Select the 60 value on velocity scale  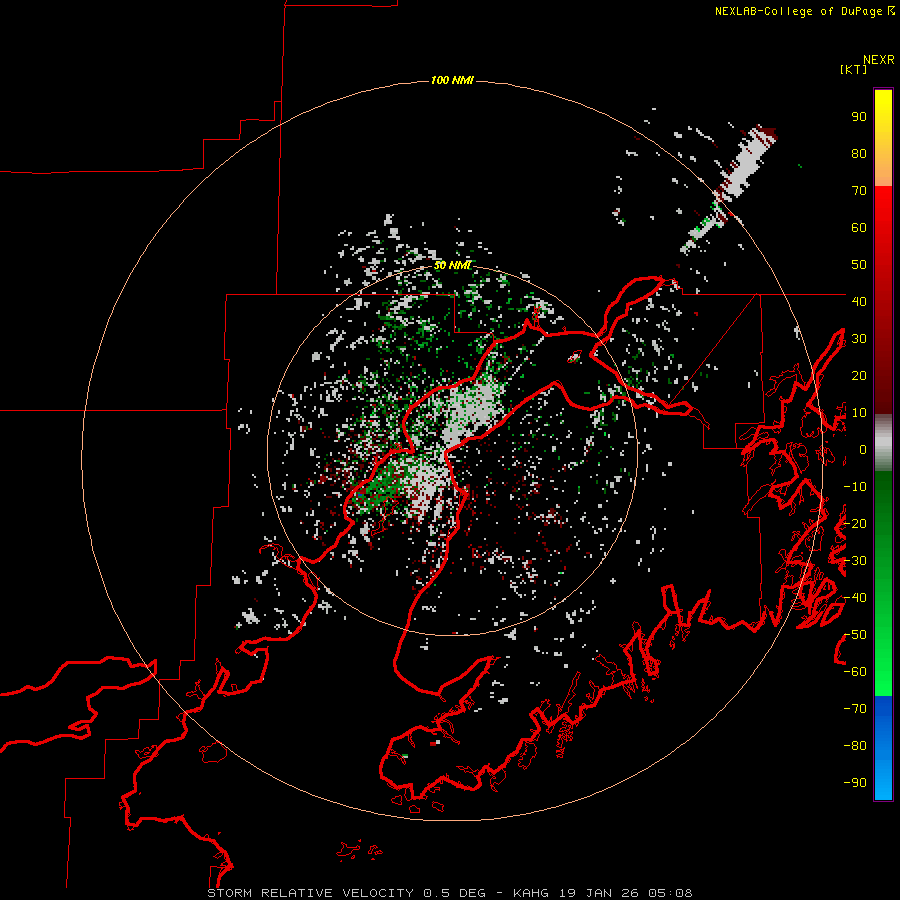coord(859,227)
